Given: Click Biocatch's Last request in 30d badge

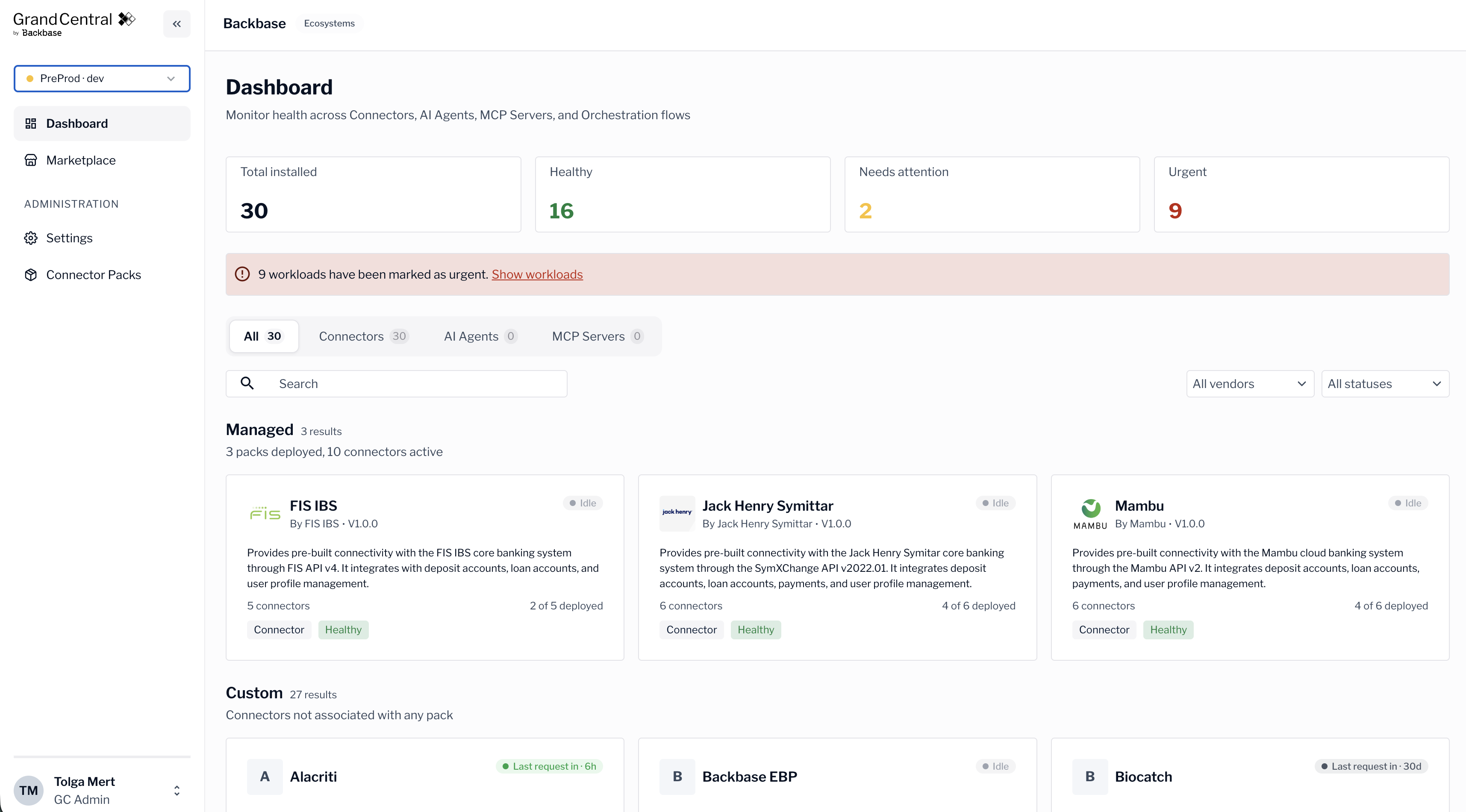Looking at the screenshot, I should [1371, 766].
